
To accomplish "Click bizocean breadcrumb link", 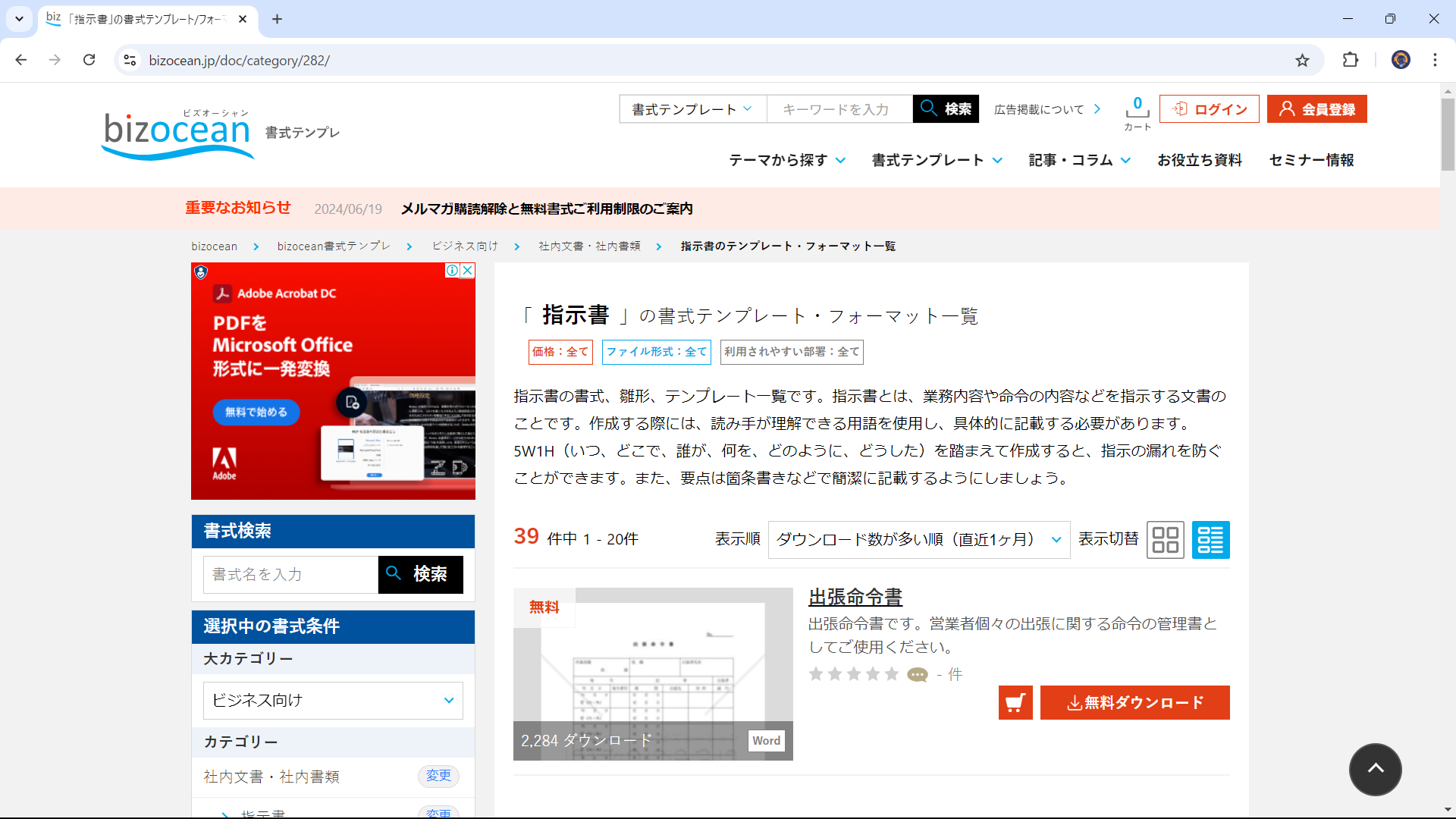I will pos(215,246).
